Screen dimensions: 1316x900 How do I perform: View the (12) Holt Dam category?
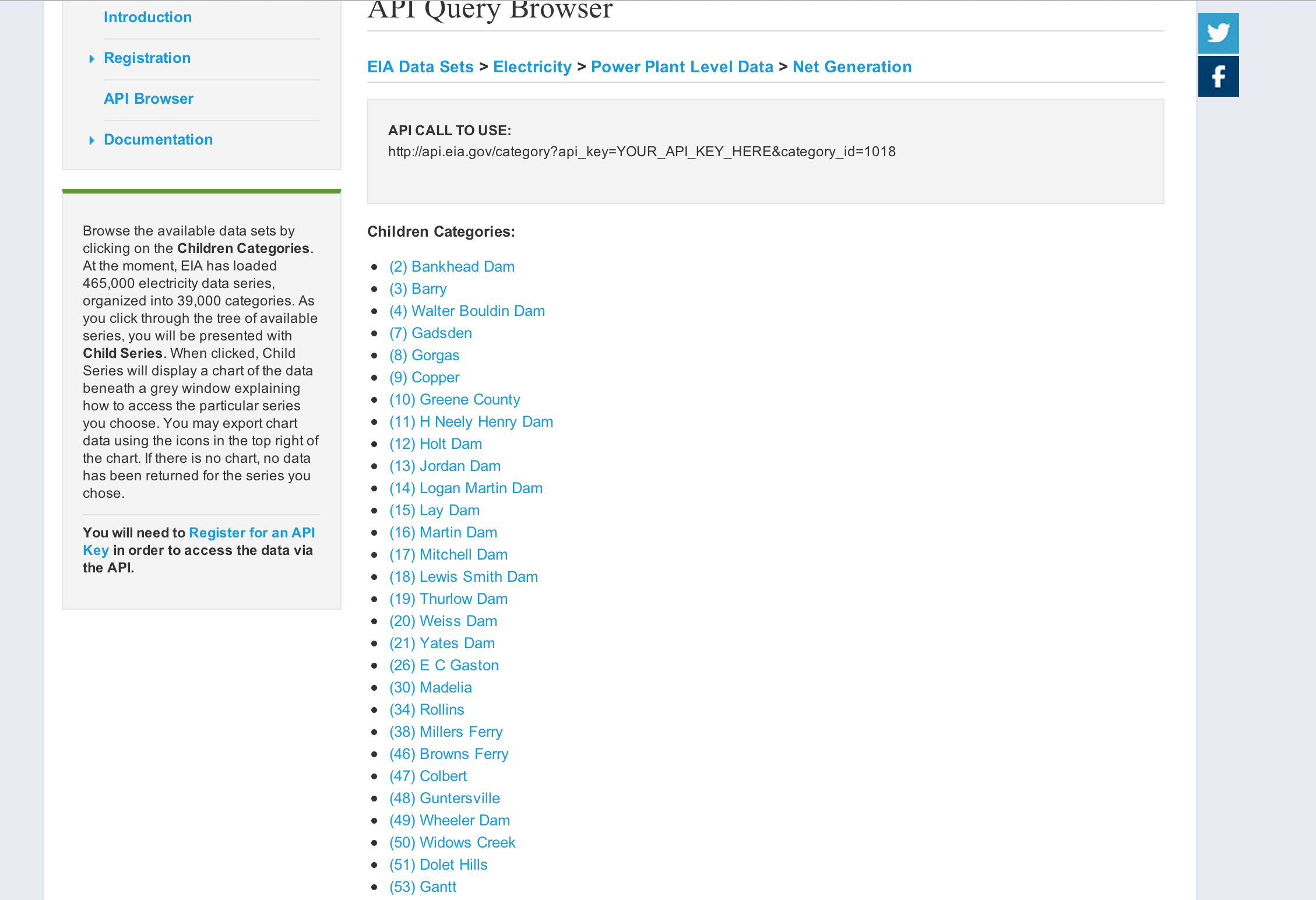tap(435, 444)
